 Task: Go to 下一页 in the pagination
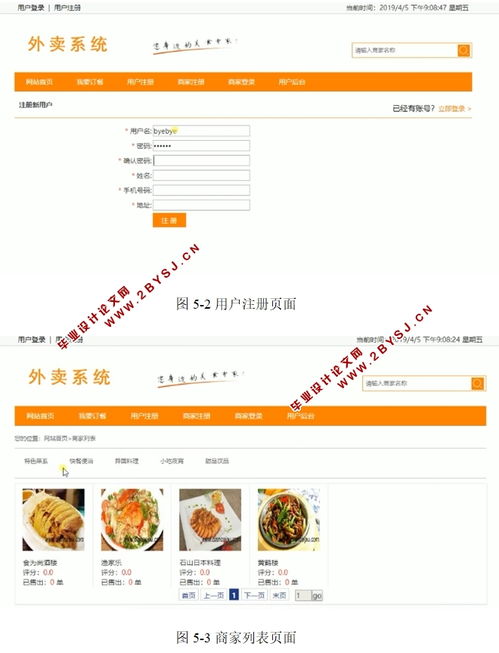[254, 596]
